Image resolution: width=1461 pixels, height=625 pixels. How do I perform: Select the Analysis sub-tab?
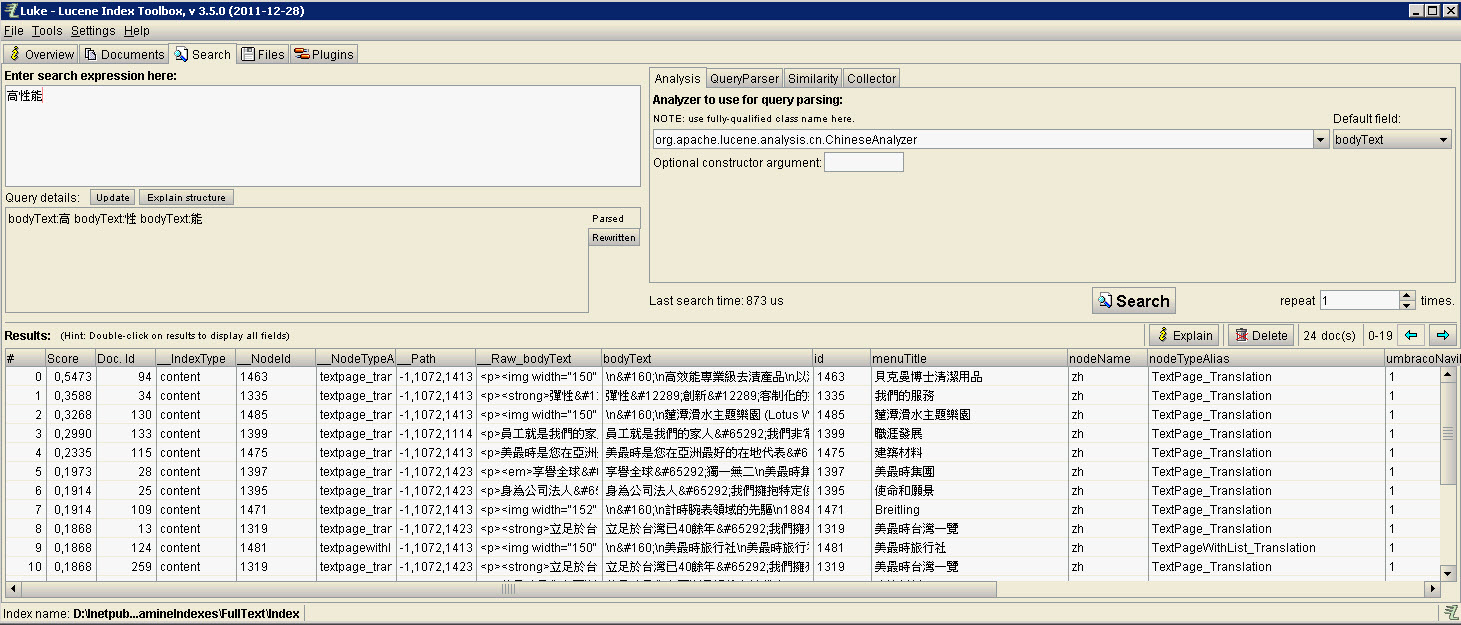pos(678,78)
